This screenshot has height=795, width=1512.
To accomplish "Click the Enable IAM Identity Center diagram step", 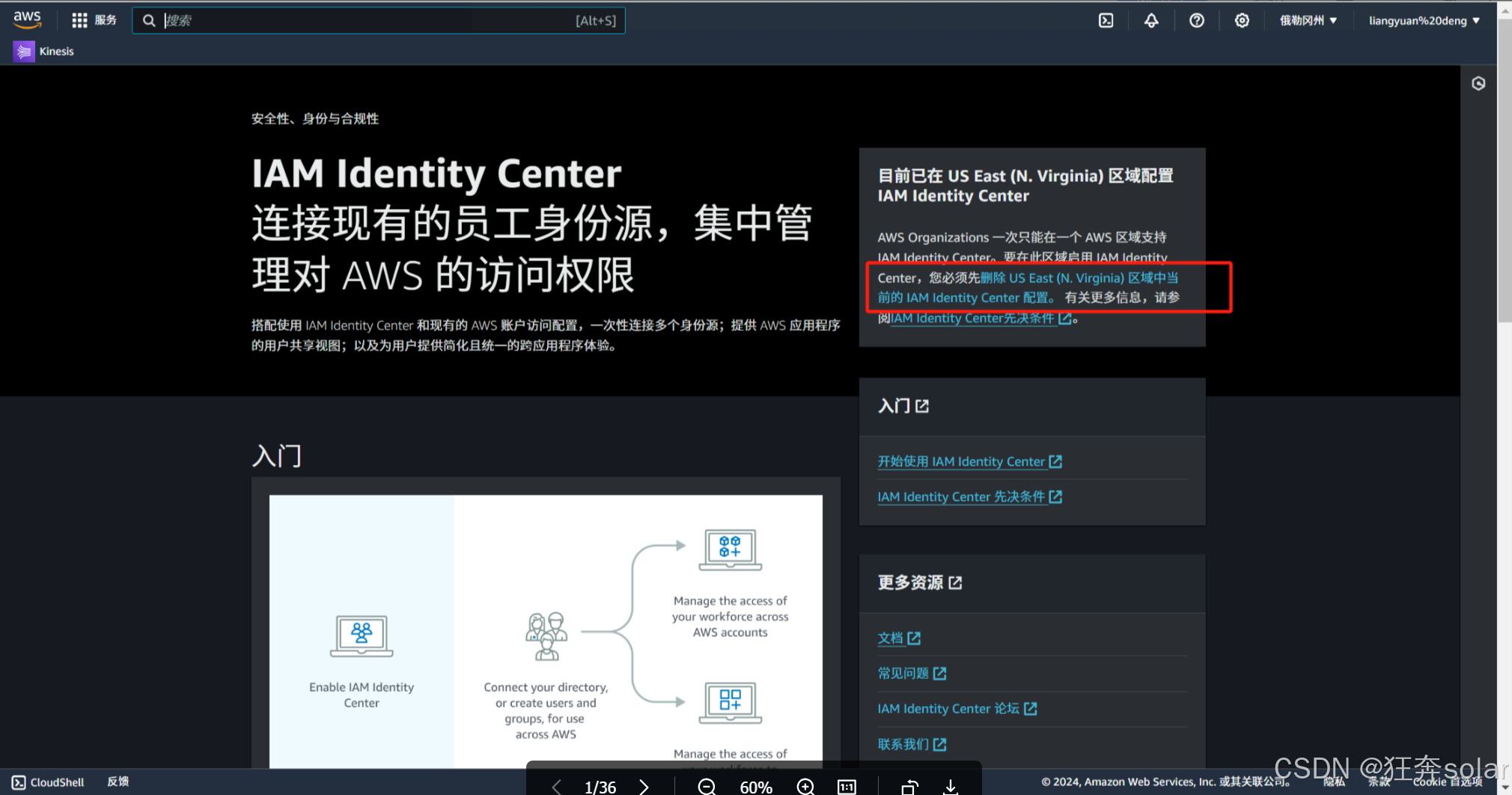I will point(362,662).
